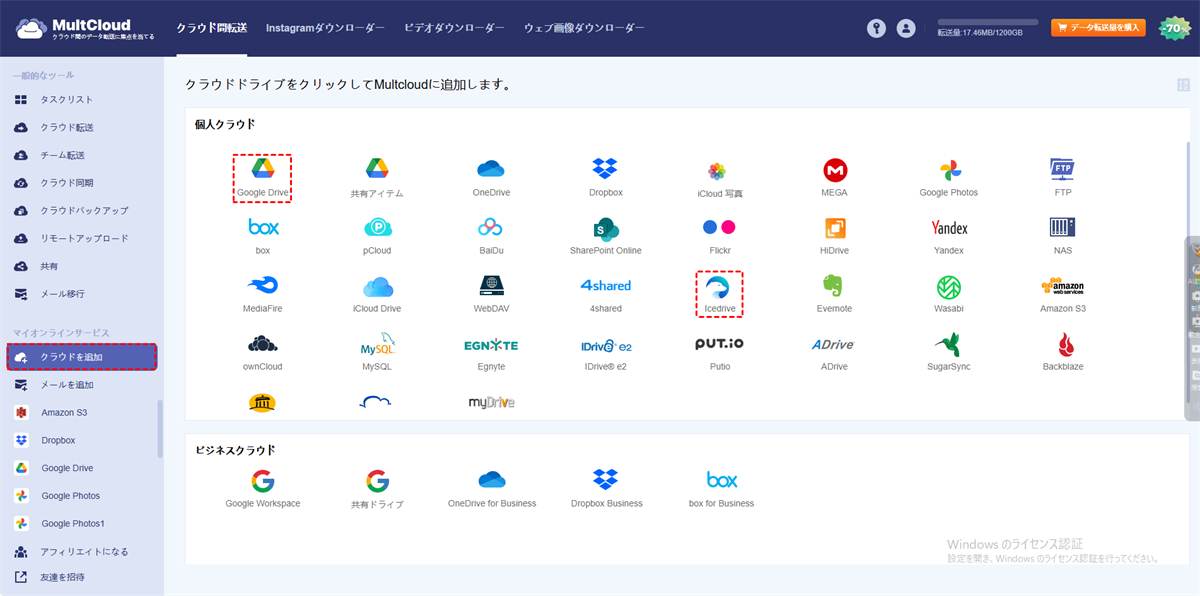Screen dimensions: 1200x596
Task: Select the NAS option
Action: [1062, 236]
